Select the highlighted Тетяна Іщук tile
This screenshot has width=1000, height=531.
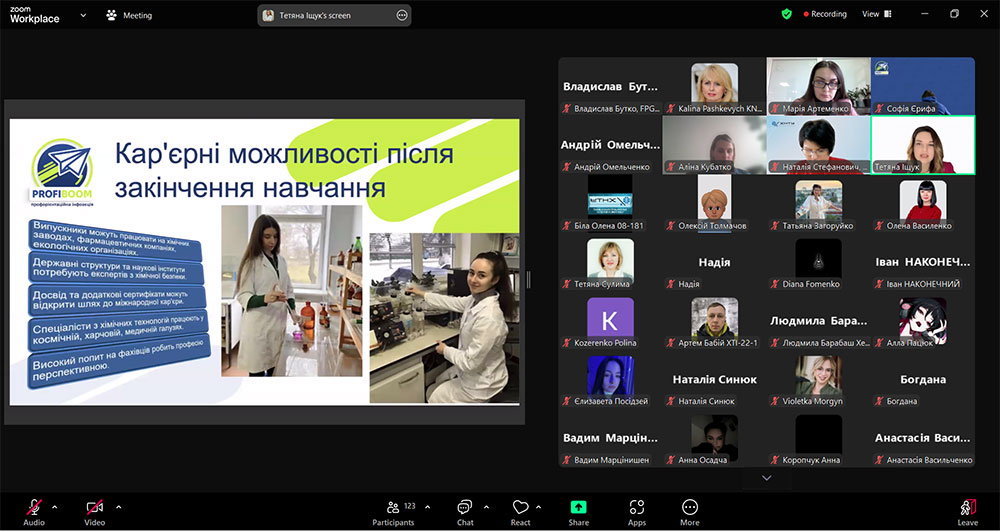click(x=923, y=145)
